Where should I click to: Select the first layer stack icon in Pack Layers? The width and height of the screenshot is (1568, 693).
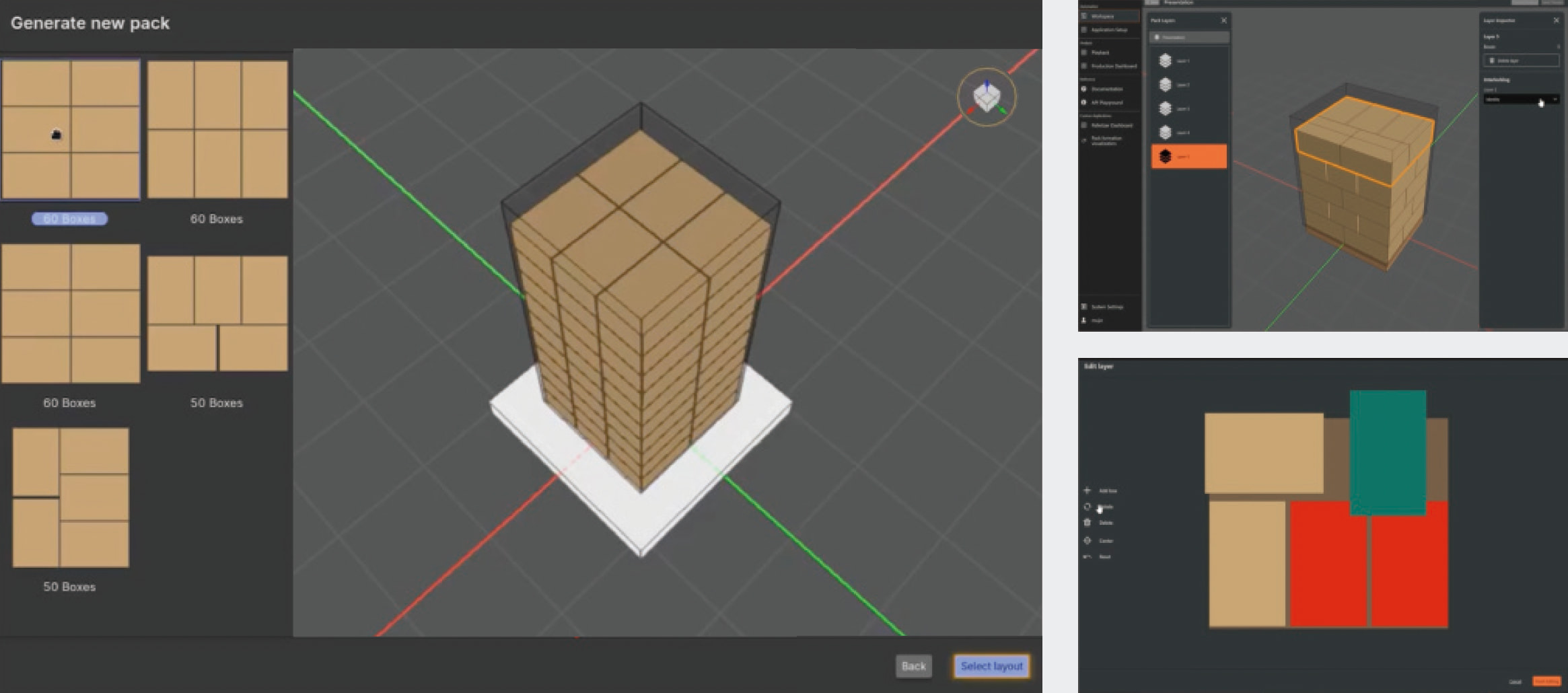click(x=1166, y=61)
